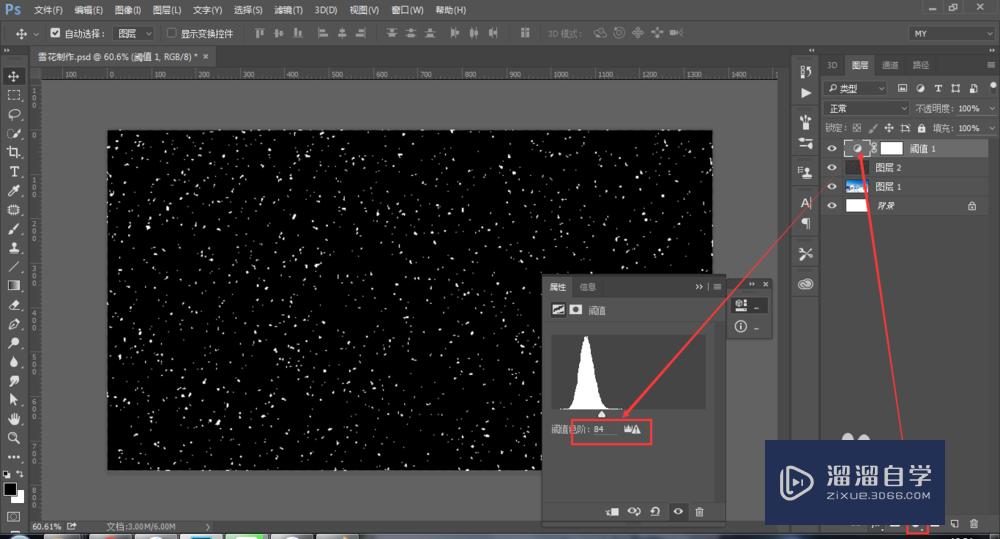Viewport: 1000px width, 539px height.
Task: Click the histogram calculate warning icon
Action: click(x=632, y=429)
